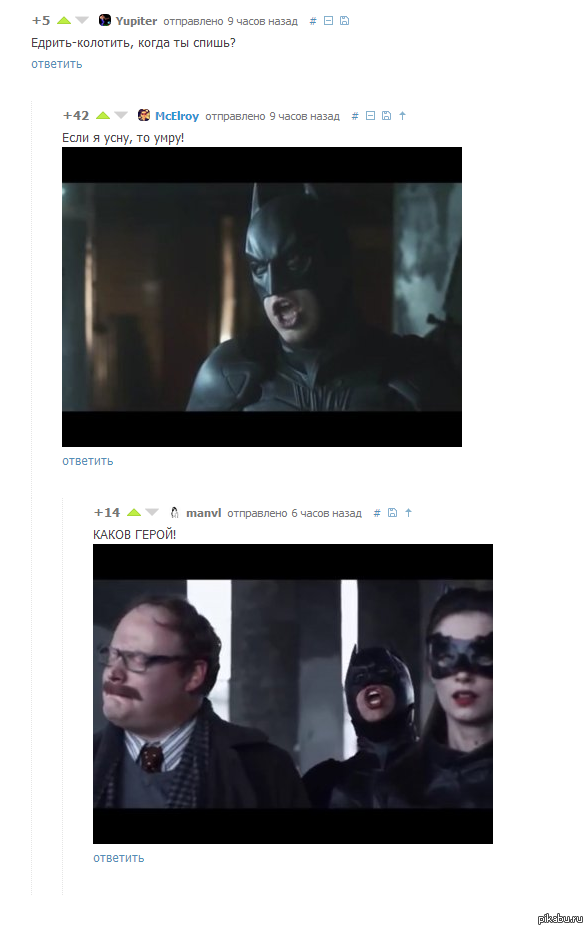This screenshot has width=588, height=930.
Task: Open the Batman image in McElroy's comment
Action: coord(262,297)
